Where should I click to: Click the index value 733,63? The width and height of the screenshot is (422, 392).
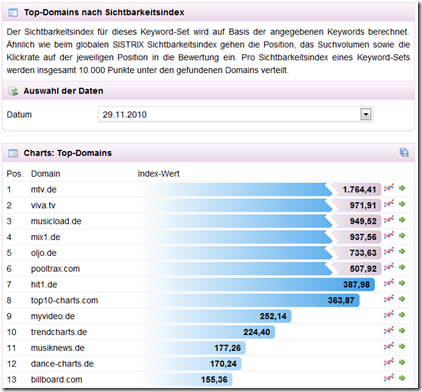pos(363,253)
